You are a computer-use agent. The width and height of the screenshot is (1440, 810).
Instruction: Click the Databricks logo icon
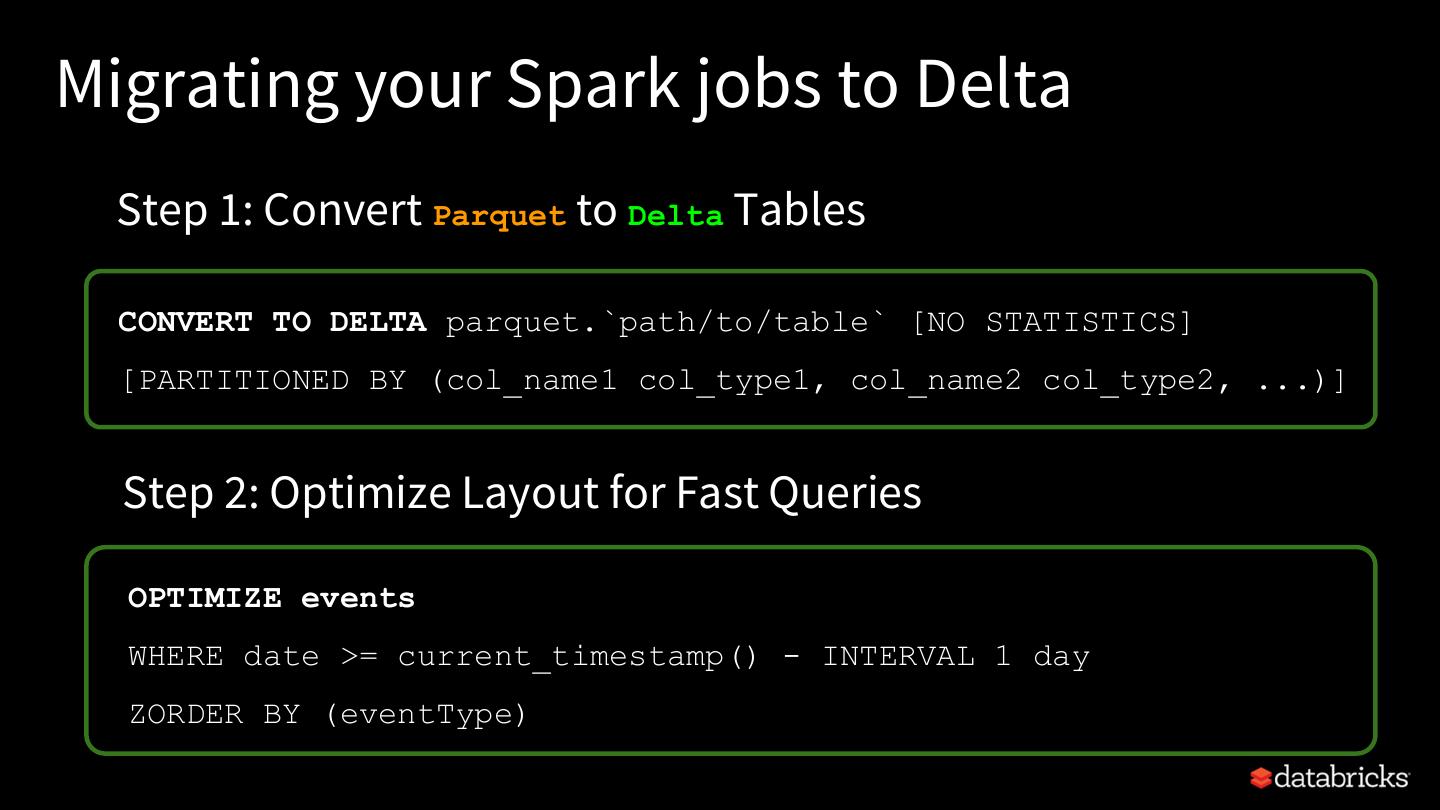pos(1261,777)
